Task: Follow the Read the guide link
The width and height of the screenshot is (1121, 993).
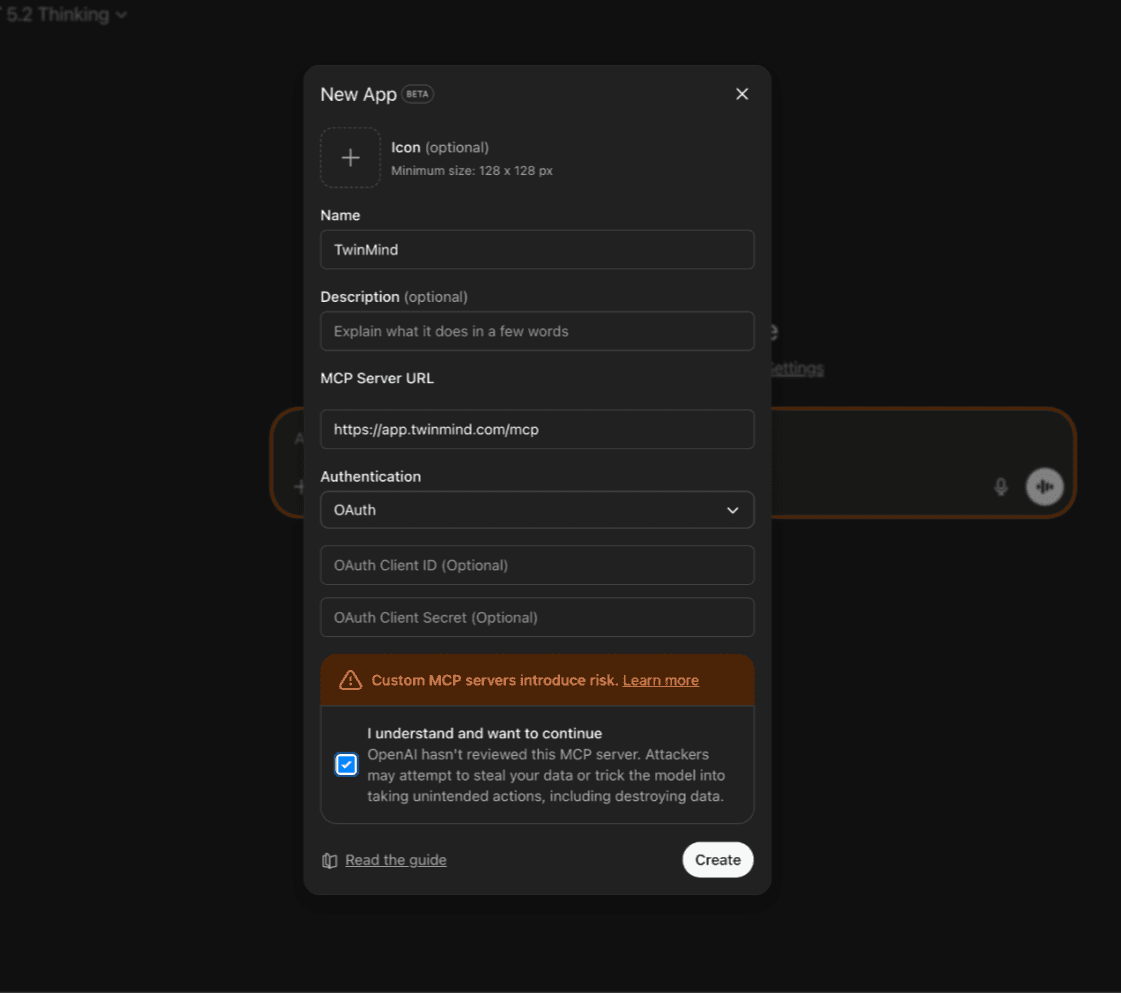Action: [x=396, y=860]
